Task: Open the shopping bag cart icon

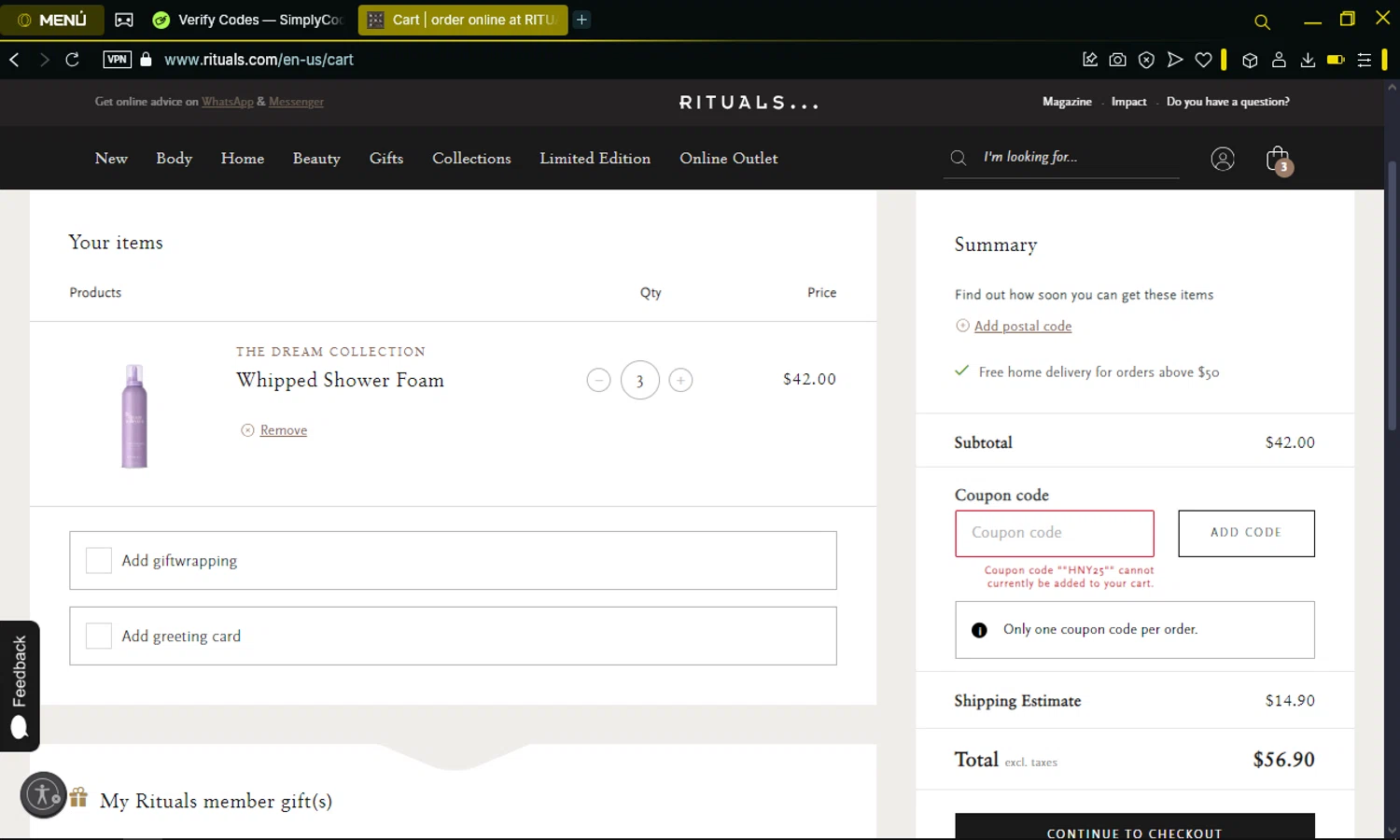Action: (x=1278, y=160)
